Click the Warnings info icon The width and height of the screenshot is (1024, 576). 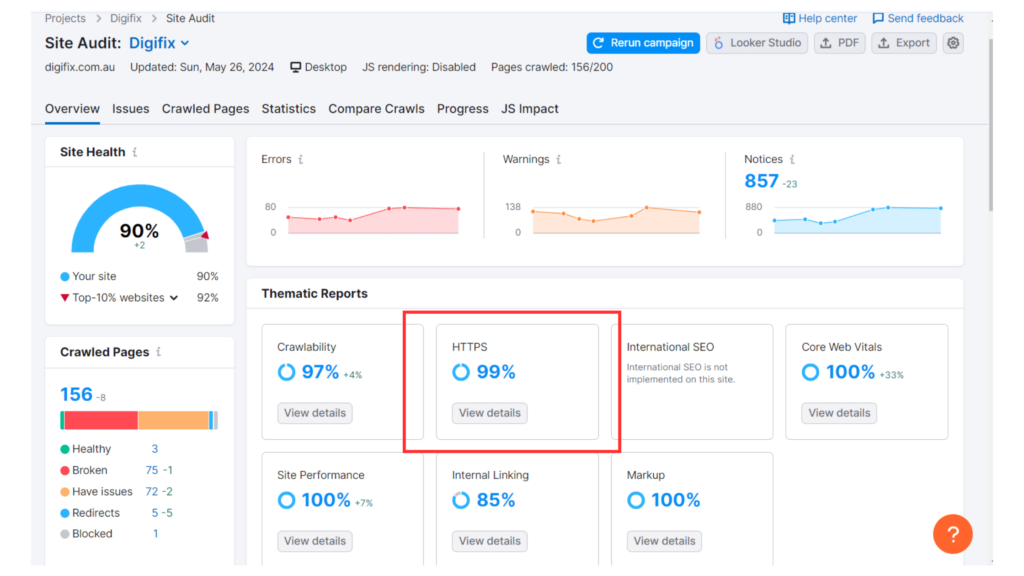(x=558, y=159)
